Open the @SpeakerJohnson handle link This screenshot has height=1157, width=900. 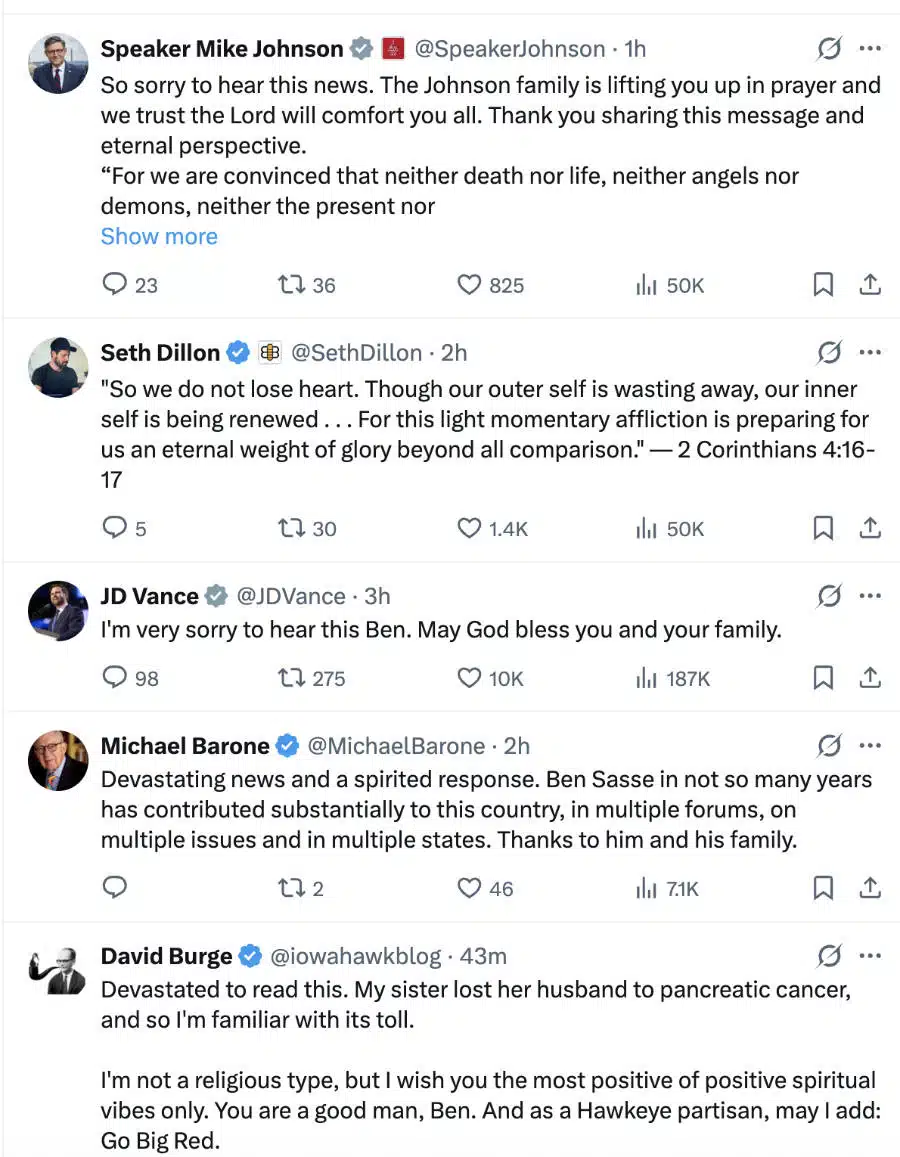click(509, 48)
